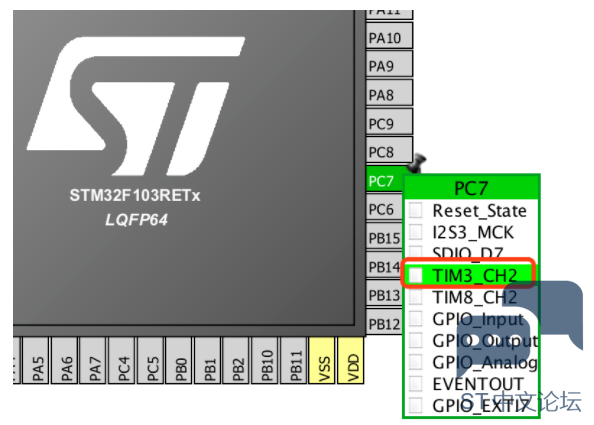The image size is (594, 425).
Task: Set PC7 as GPIO_Analog
Action: pos(471,362)
